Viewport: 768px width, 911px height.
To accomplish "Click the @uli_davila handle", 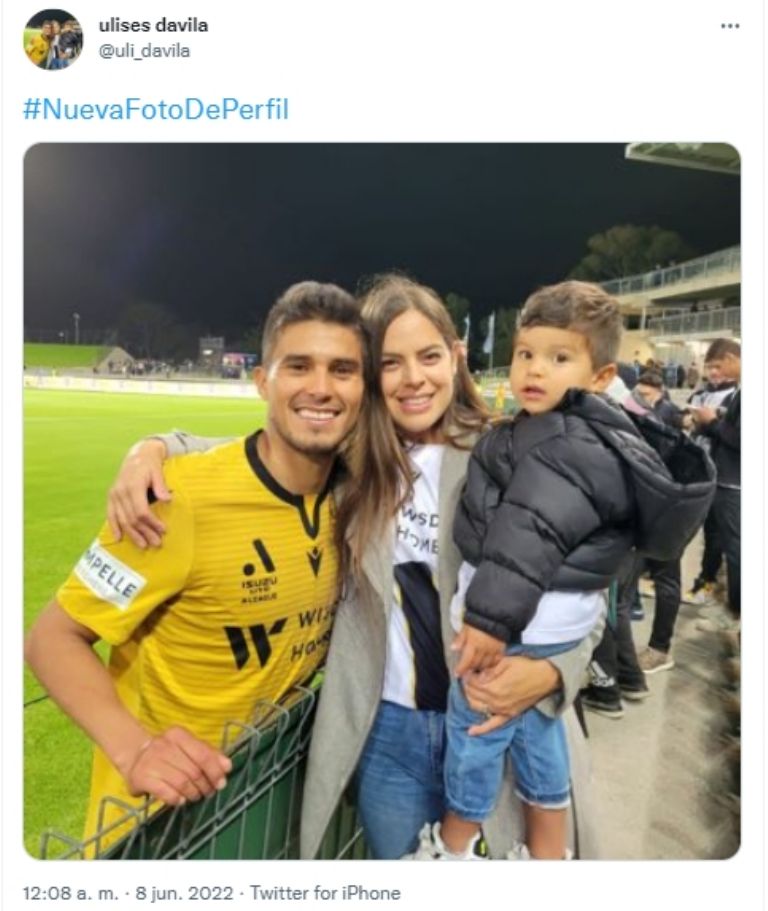I will coord(144,51).
